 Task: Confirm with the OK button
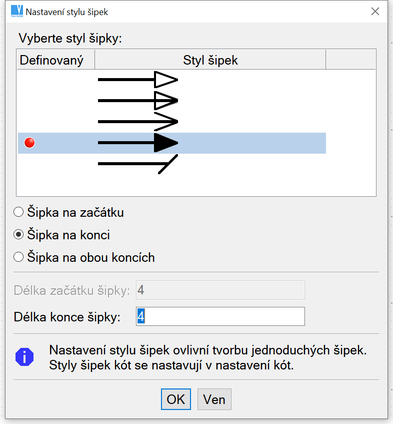point(176,399)
